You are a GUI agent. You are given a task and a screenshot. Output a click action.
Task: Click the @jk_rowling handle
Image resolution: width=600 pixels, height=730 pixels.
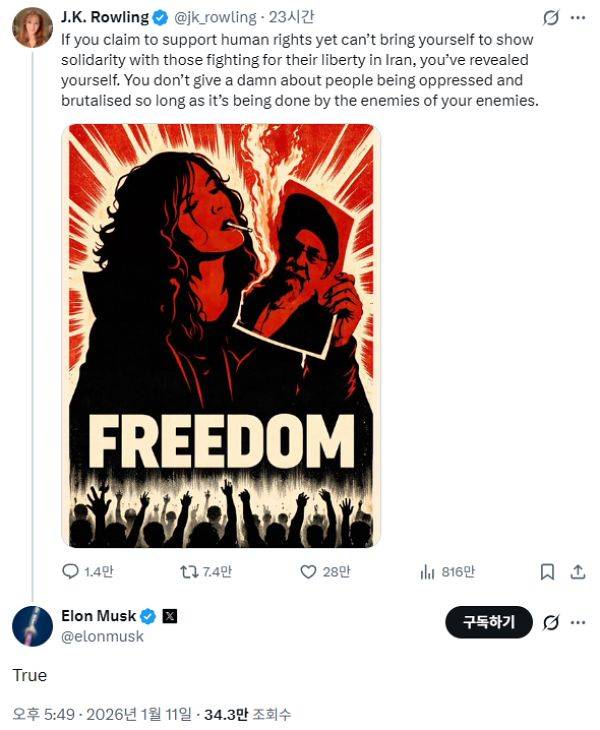(215, 18)
